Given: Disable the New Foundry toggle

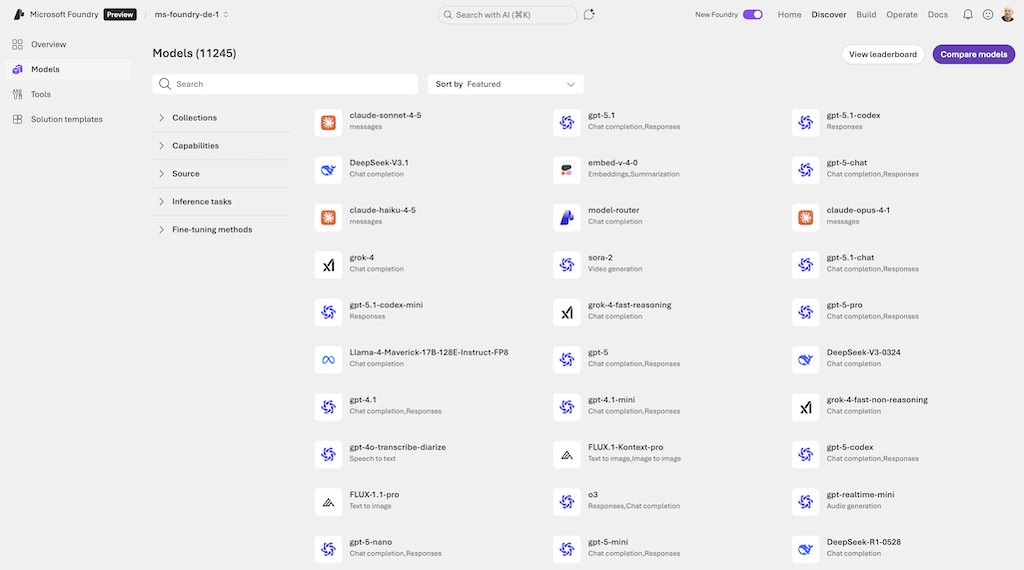Looking at the screenshot, I should (x=752, y=15).
